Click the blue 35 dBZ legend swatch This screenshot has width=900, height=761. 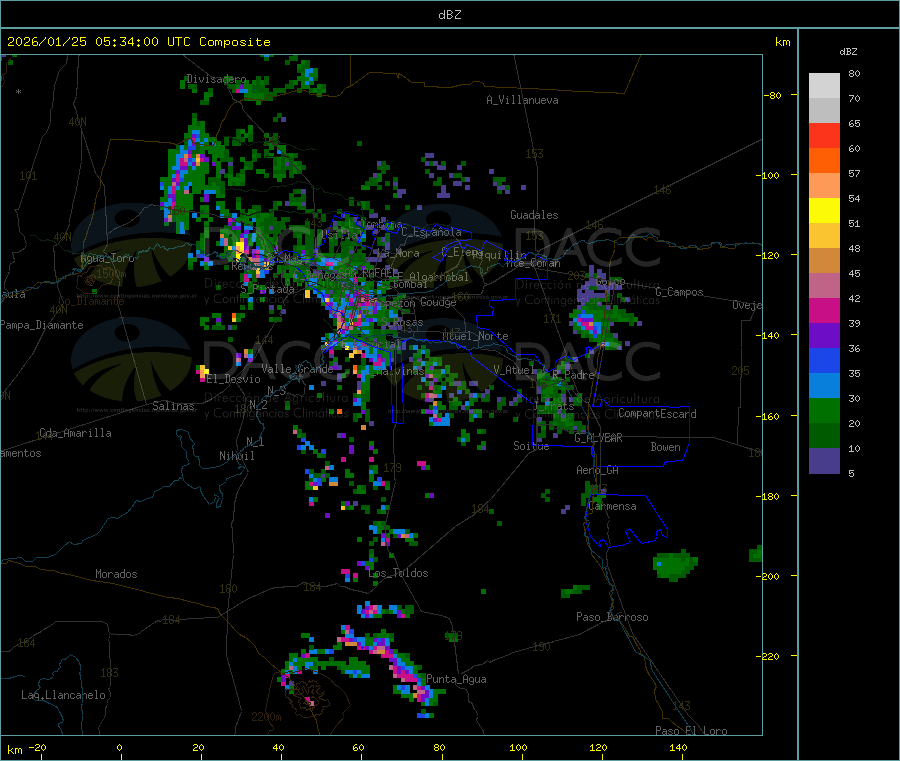pyautogui.click(x=824, y=360)
